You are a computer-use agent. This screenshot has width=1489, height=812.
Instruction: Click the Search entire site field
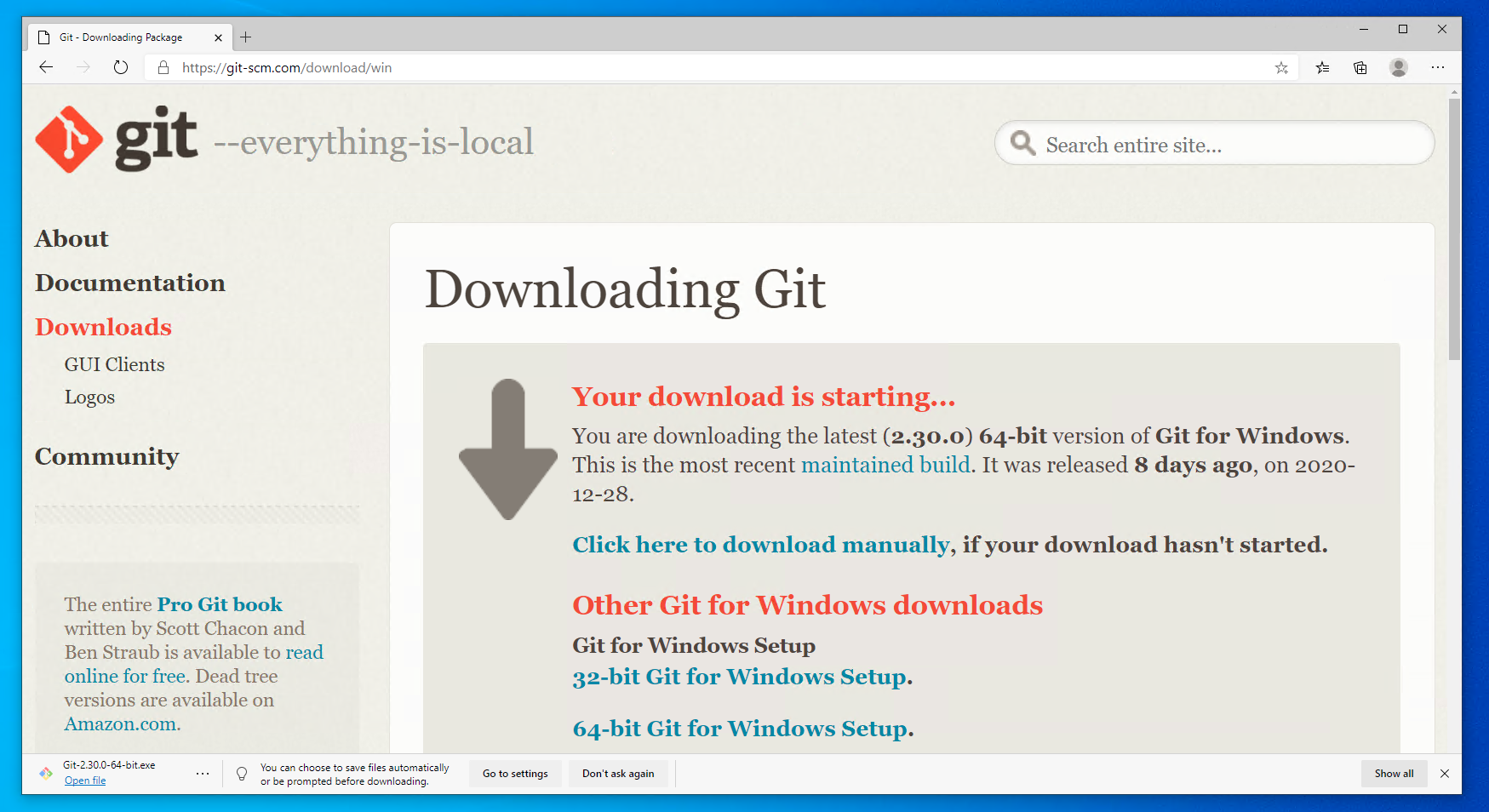[1214, 143]
